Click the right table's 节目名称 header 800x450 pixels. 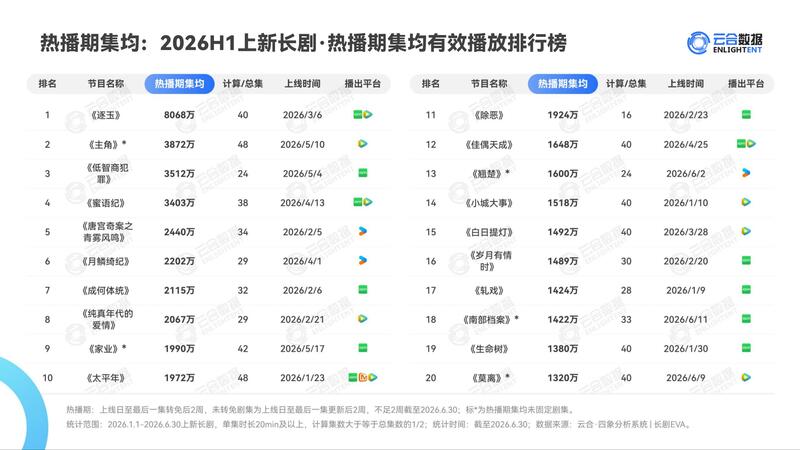point(489,84)
